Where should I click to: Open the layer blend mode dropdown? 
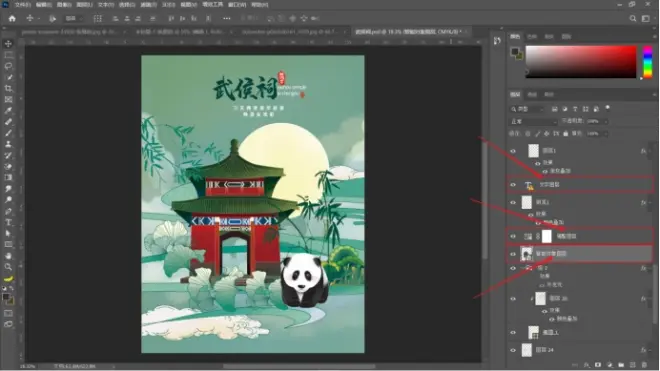(x=533, y=121)
